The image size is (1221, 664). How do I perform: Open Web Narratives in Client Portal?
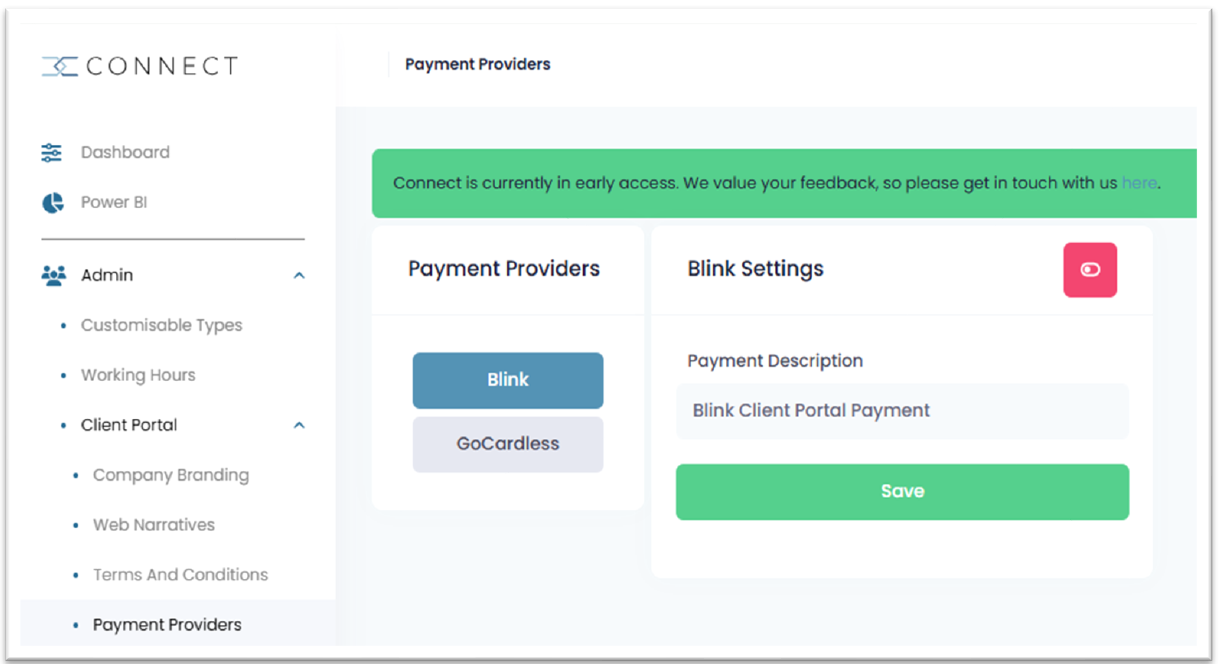154,525
